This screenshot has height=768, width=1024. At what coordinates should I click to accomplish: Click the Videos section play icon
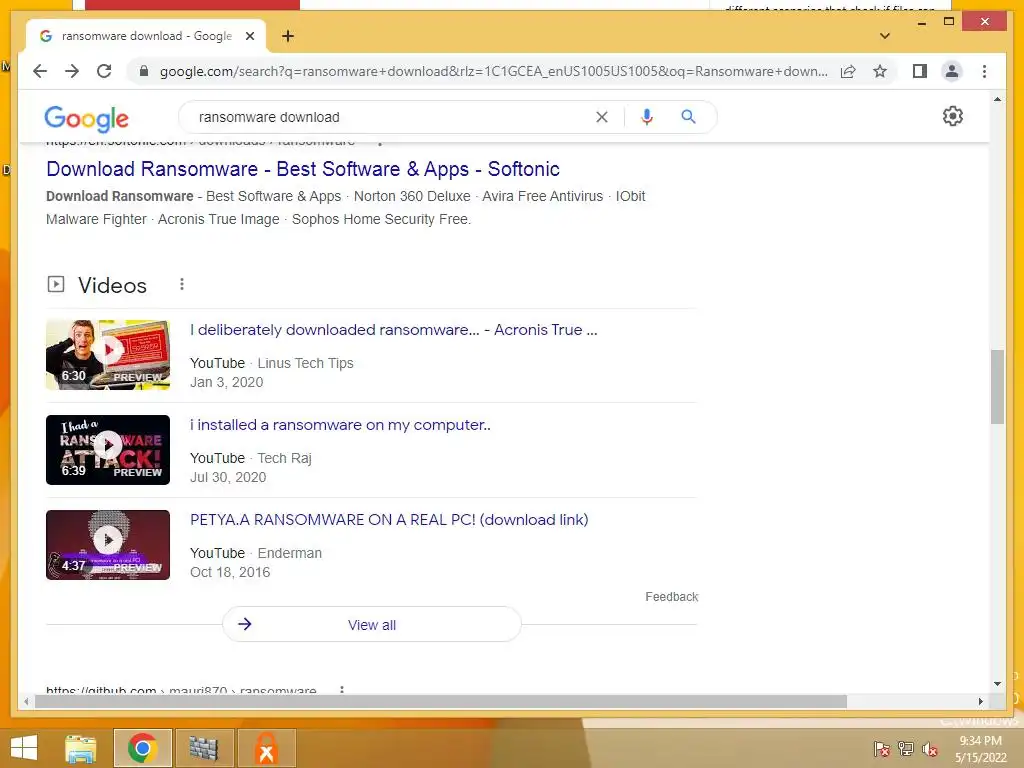(x=56, y=284)
